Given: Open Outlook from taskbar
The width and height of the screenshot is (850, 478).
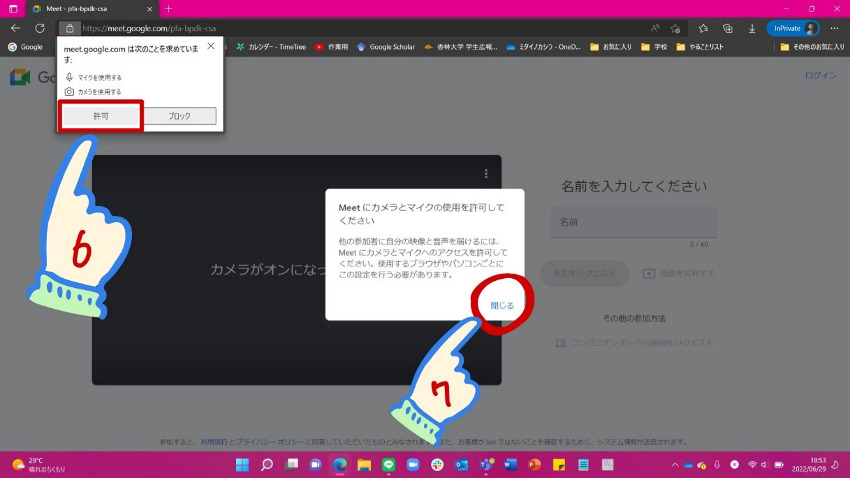Looking at the screenshot, I should point(461,464).
